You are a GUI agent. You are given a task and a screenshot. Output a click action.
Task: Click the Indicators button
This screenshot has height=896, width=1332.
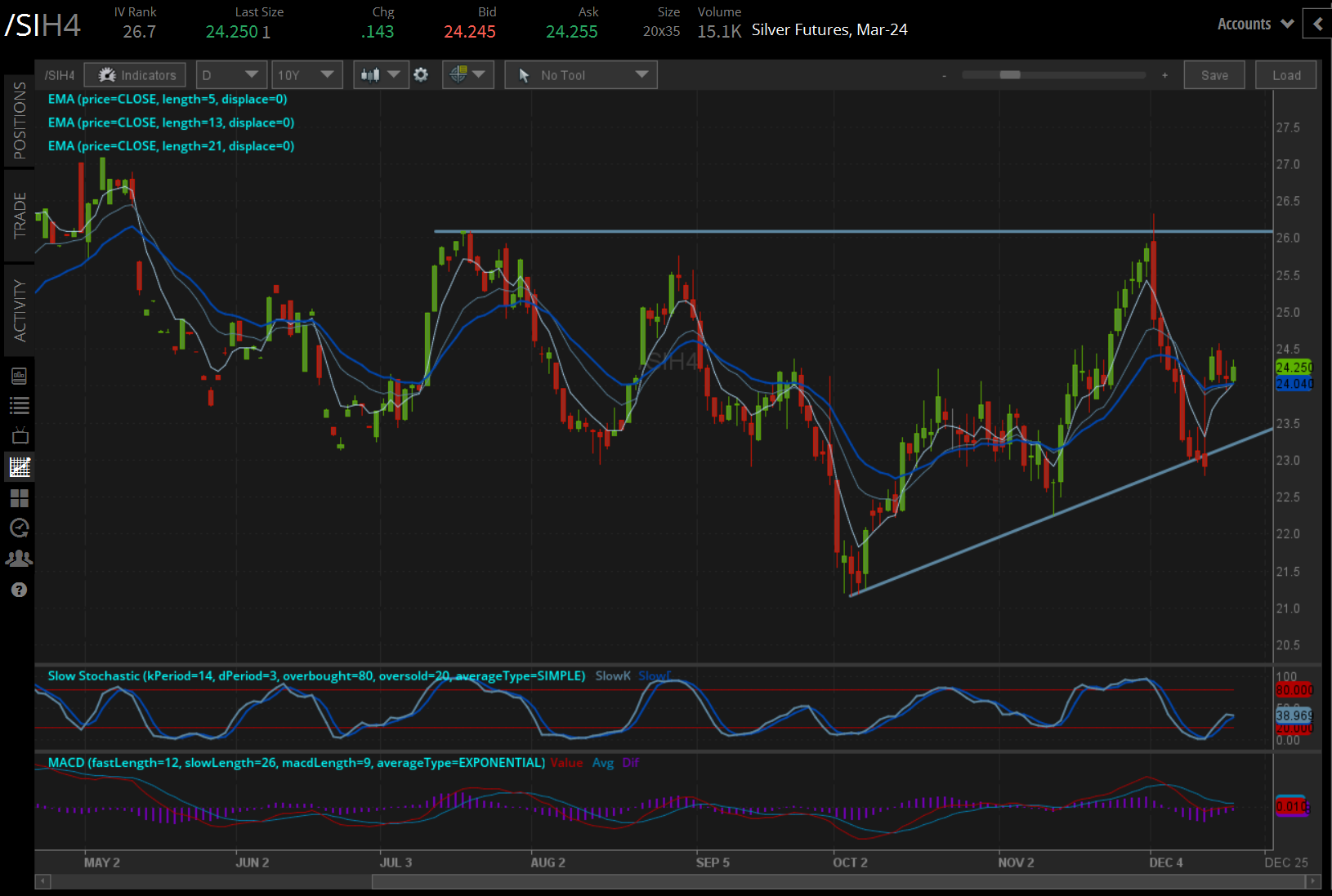pyautogui.click(x=136, y=75)
